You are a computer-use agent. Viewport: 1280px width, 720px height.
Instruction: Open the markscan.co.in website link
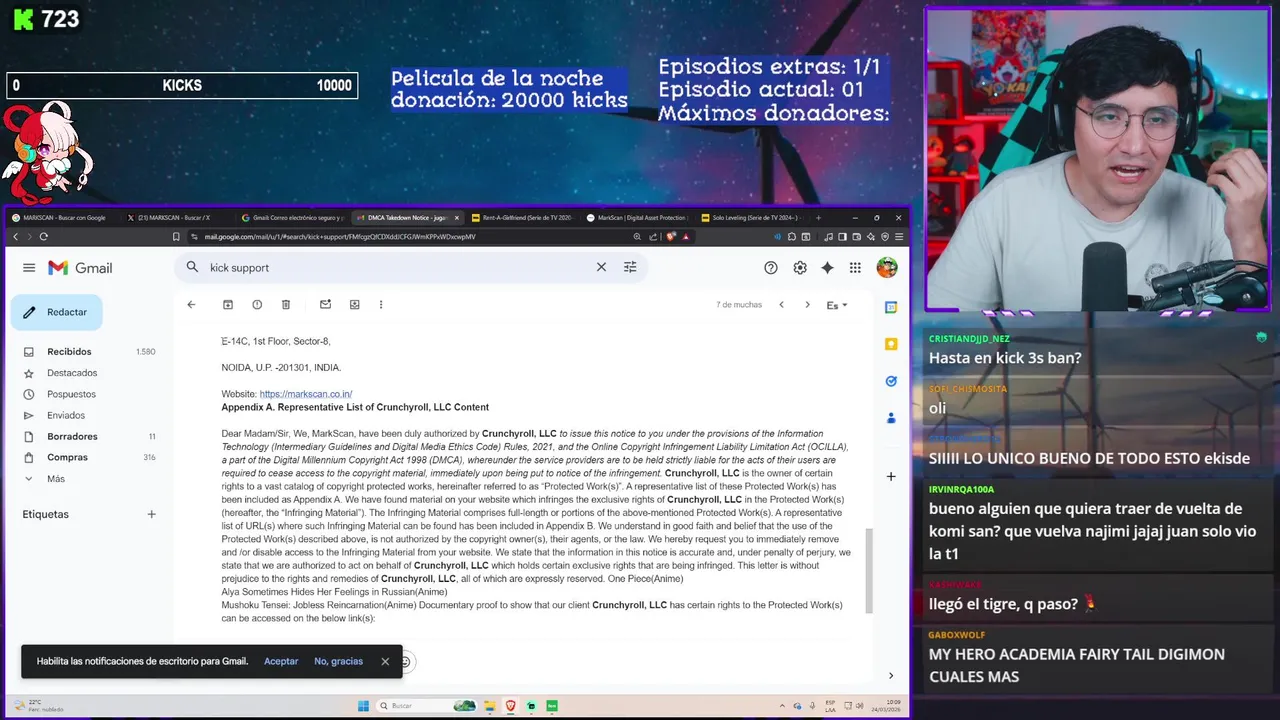tap(306, 394)
